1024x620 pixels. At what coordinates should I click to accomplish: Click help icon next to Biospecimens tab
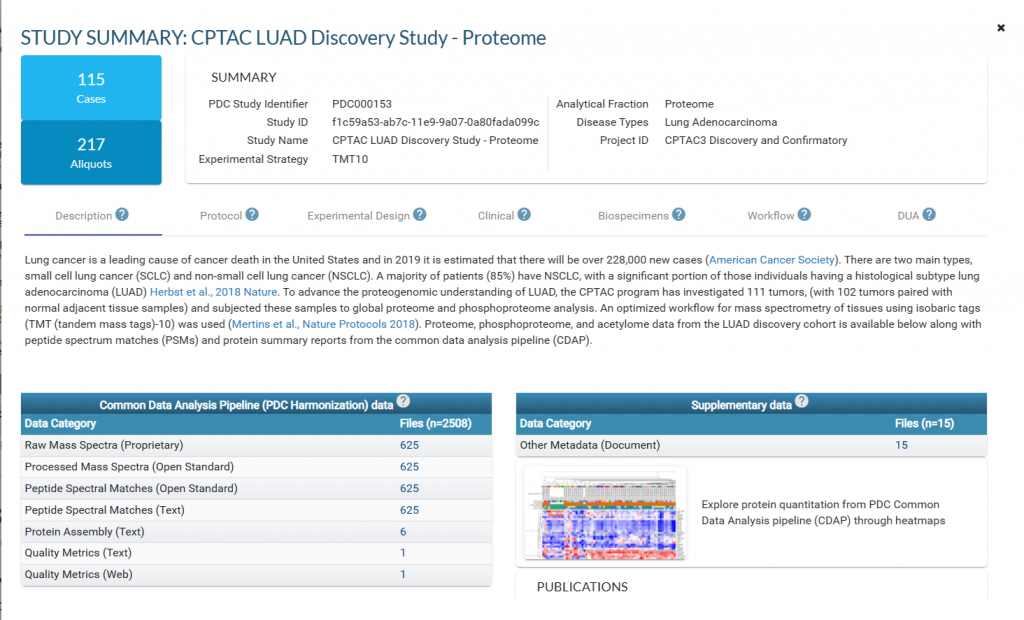coord(679,215)
